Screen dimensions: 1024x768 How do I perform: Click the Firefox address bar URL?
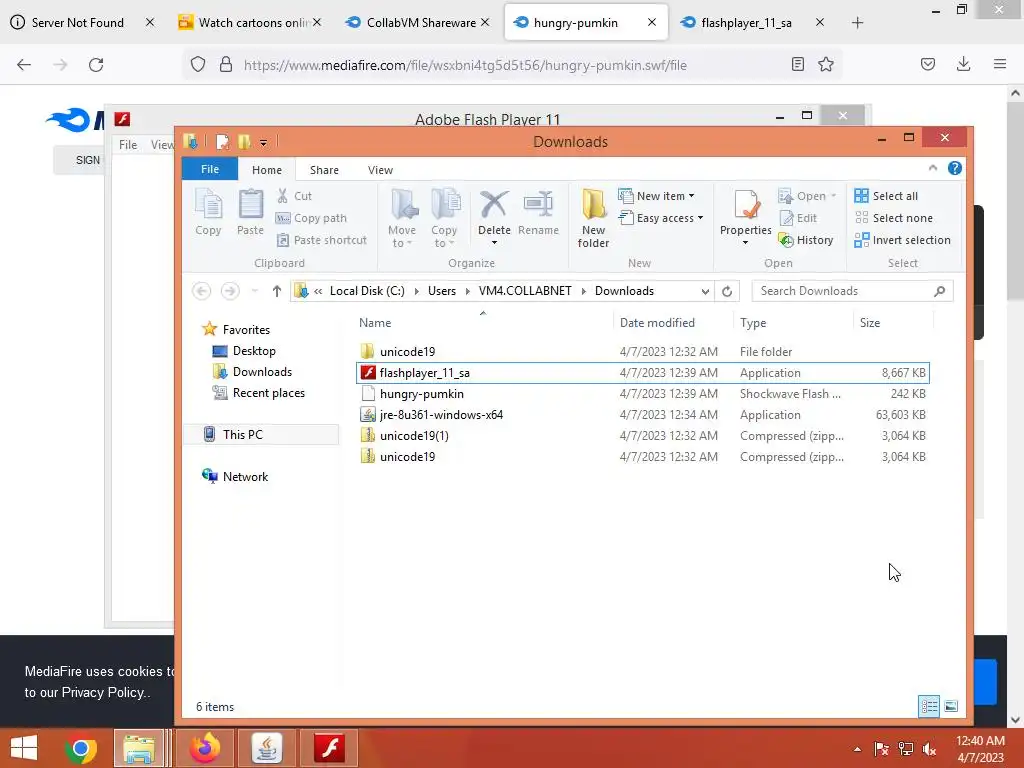point(465,65)
